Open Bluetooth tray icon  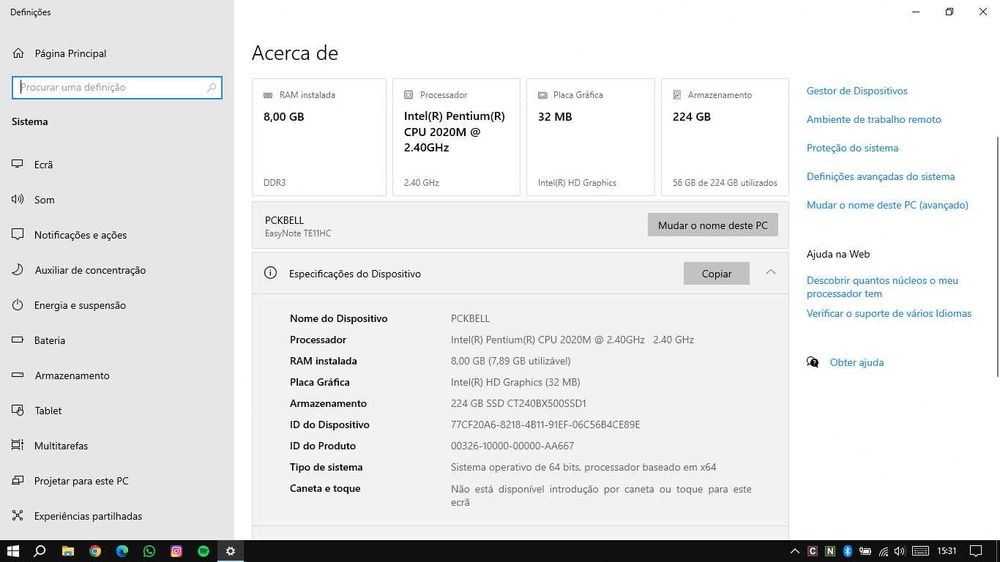pos(847,551)
